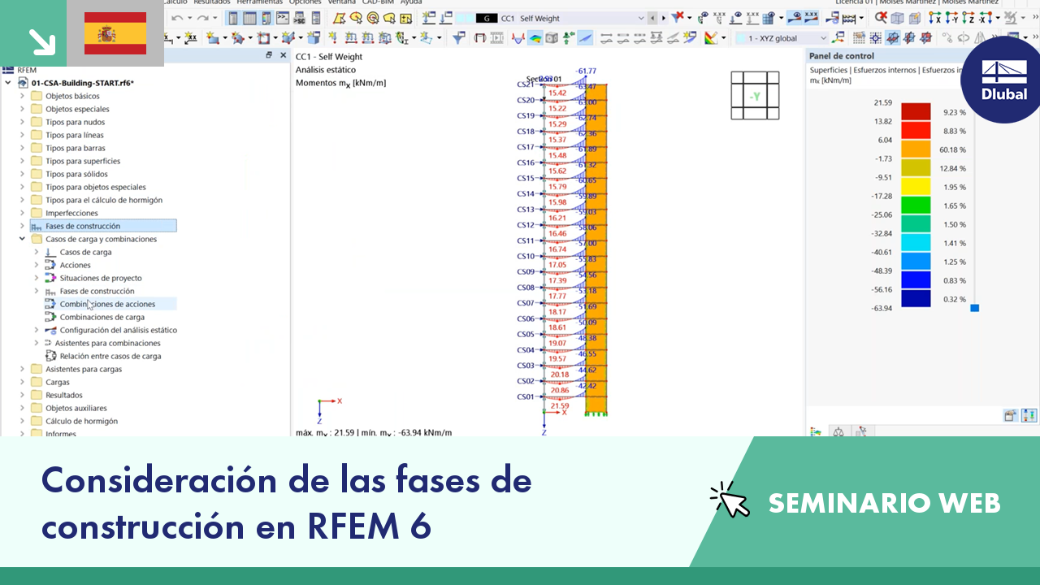Click the -Y view cube face
The width and height of the screenshot is (1040, 585).
point(755,96)
